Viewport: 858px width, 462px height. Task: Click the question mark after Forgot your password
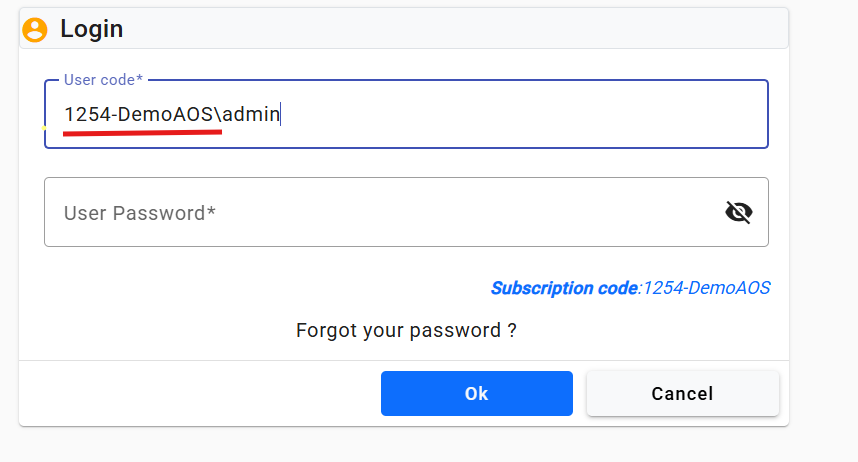tap(511, 330)
